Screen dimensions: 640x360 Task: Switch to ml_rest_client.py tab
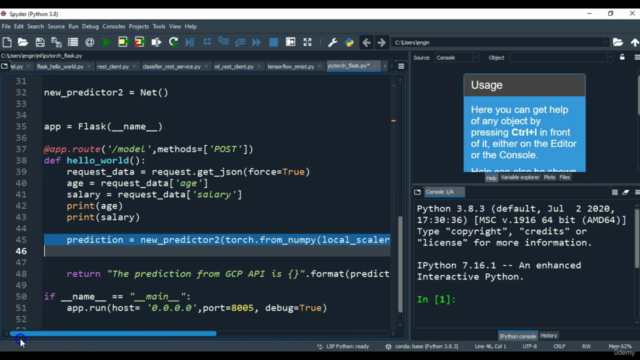coord(234,67)
